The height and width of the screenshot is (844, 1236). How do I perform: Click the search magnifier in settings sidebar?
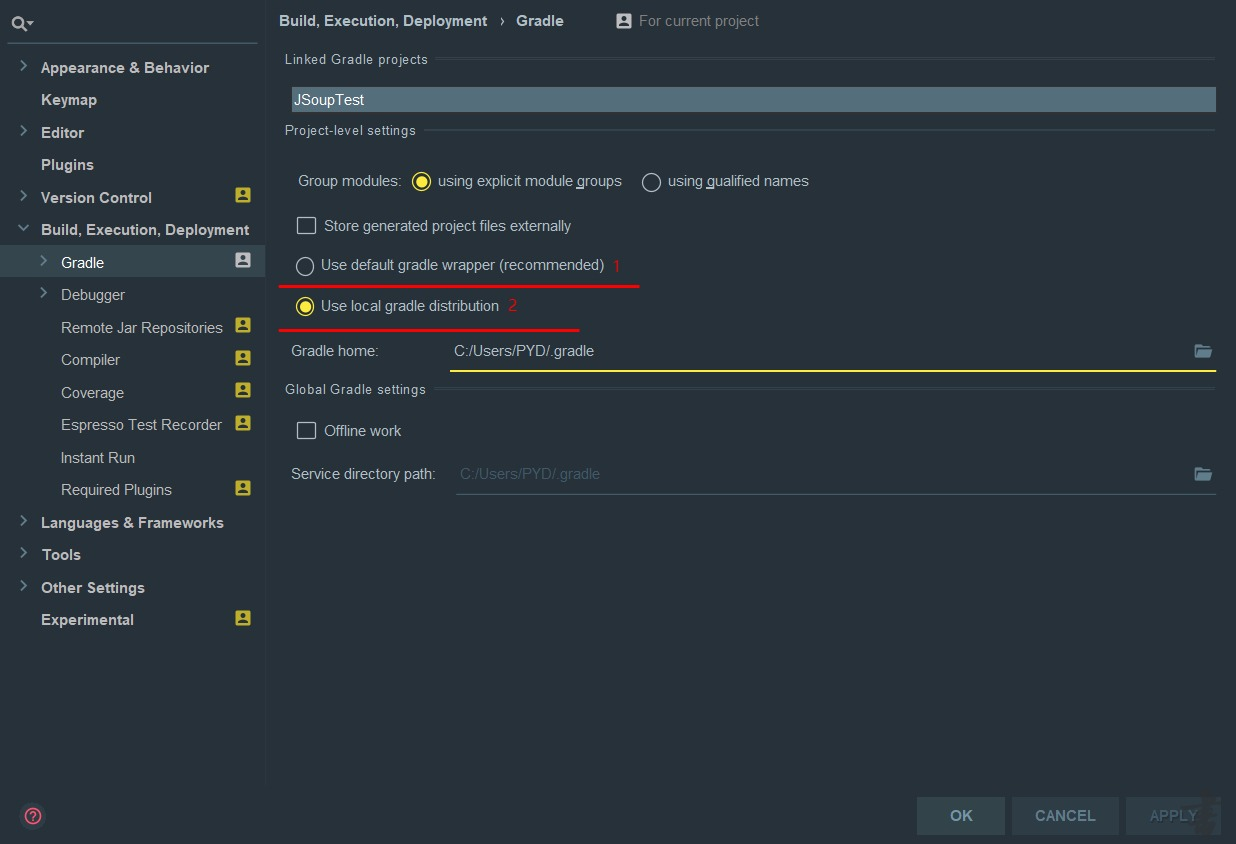(x=16, y=22)
